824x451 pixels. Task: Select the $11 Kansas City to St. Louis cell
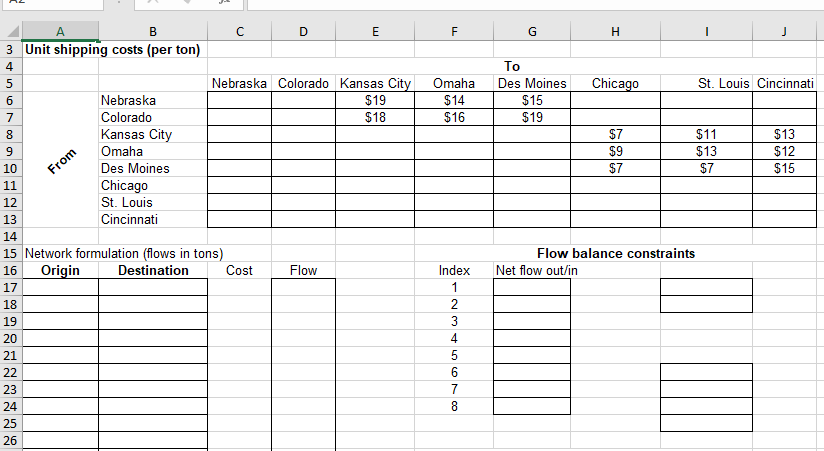[706, 135]
